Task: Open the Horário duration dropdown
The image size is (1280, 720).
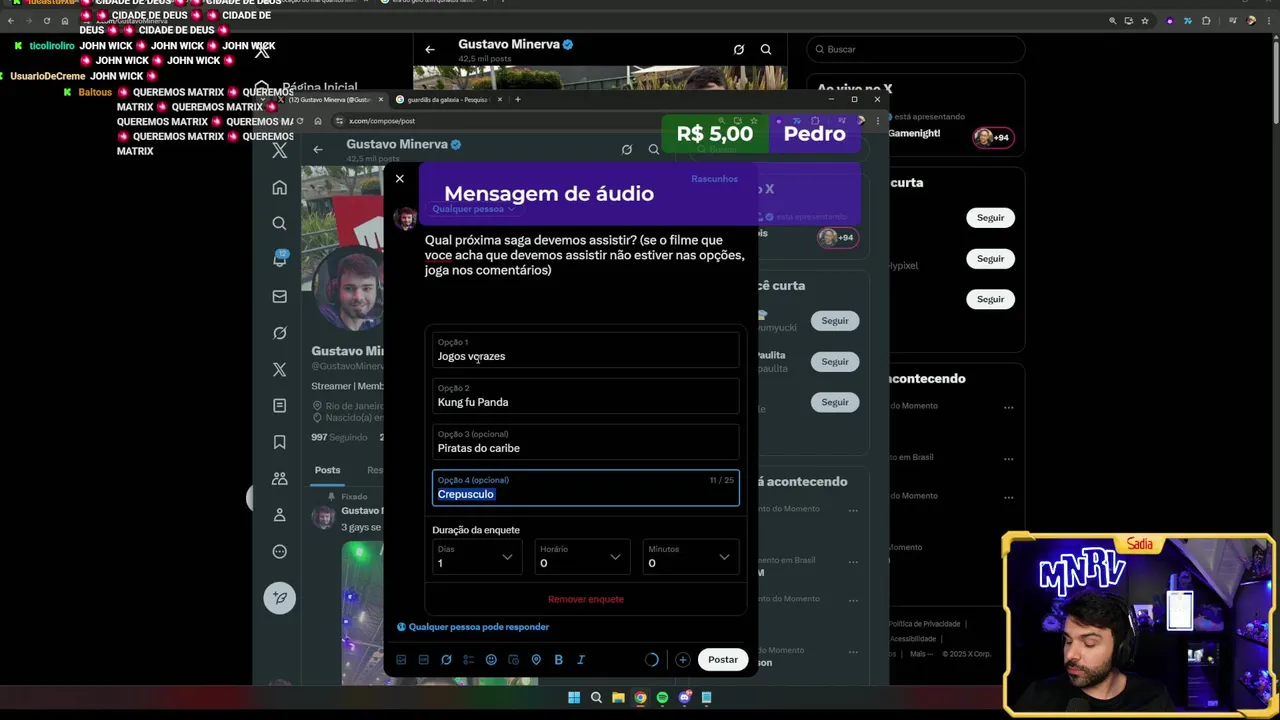Action: tap(582, 557)
